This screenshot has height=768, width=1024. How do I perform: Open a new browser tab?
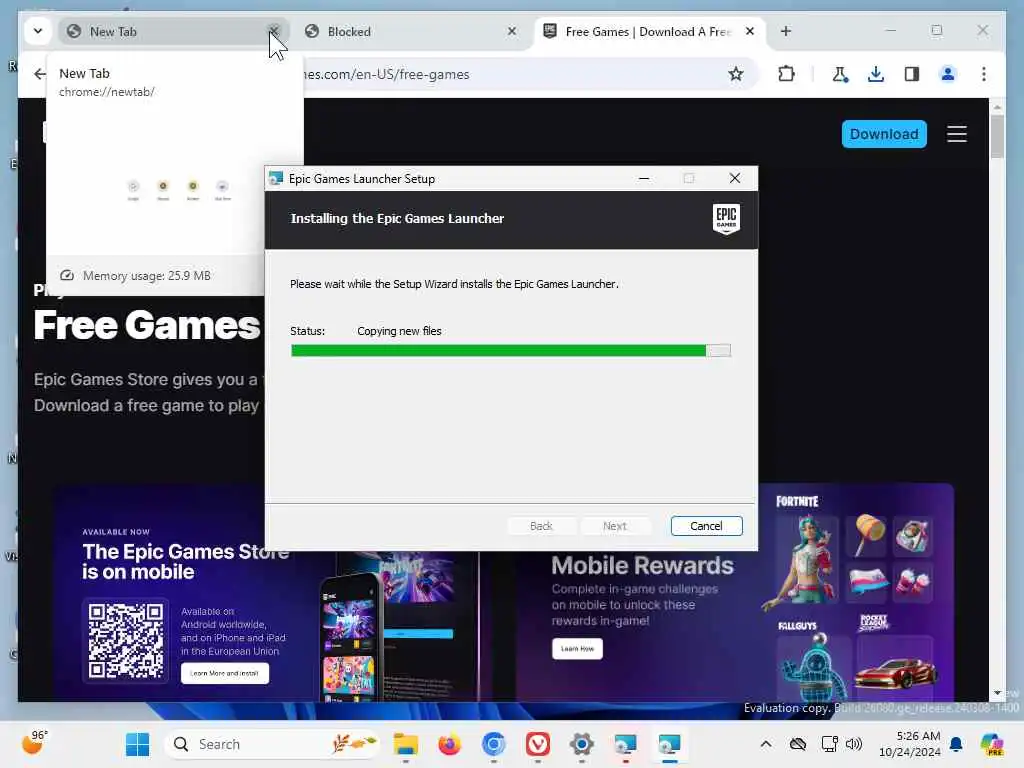pos(786,31)
